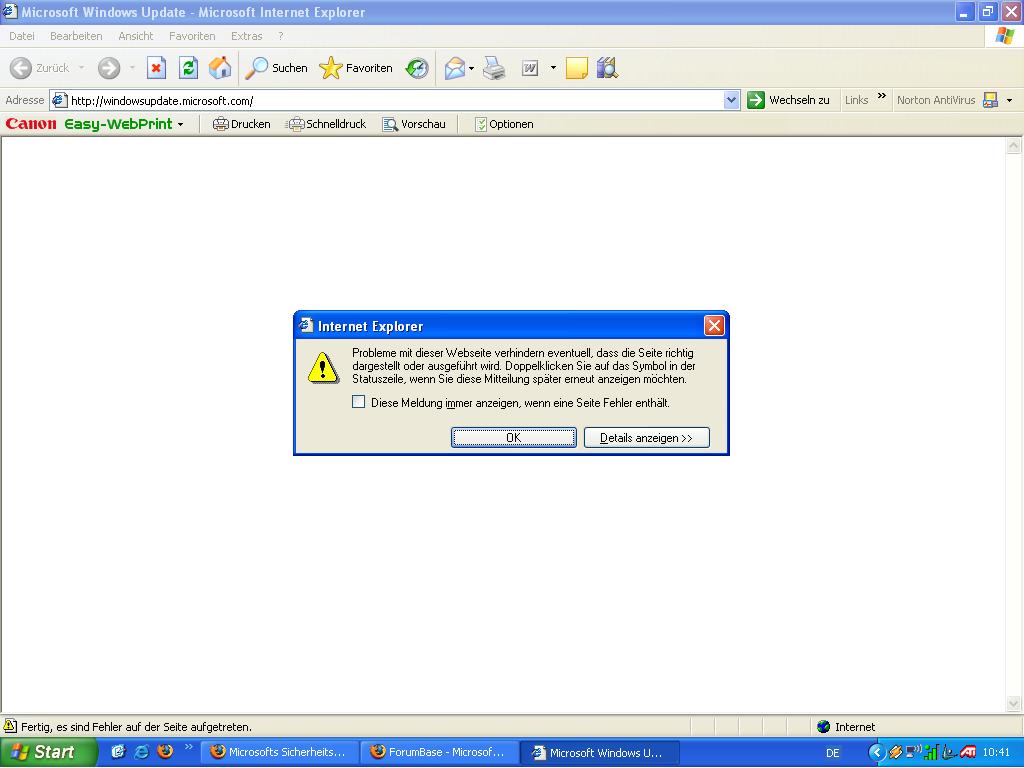The height and width of the screenshot is (768, 1024).
Task: Click the 10:41 clock in system tray
Action: pos(997,752)
